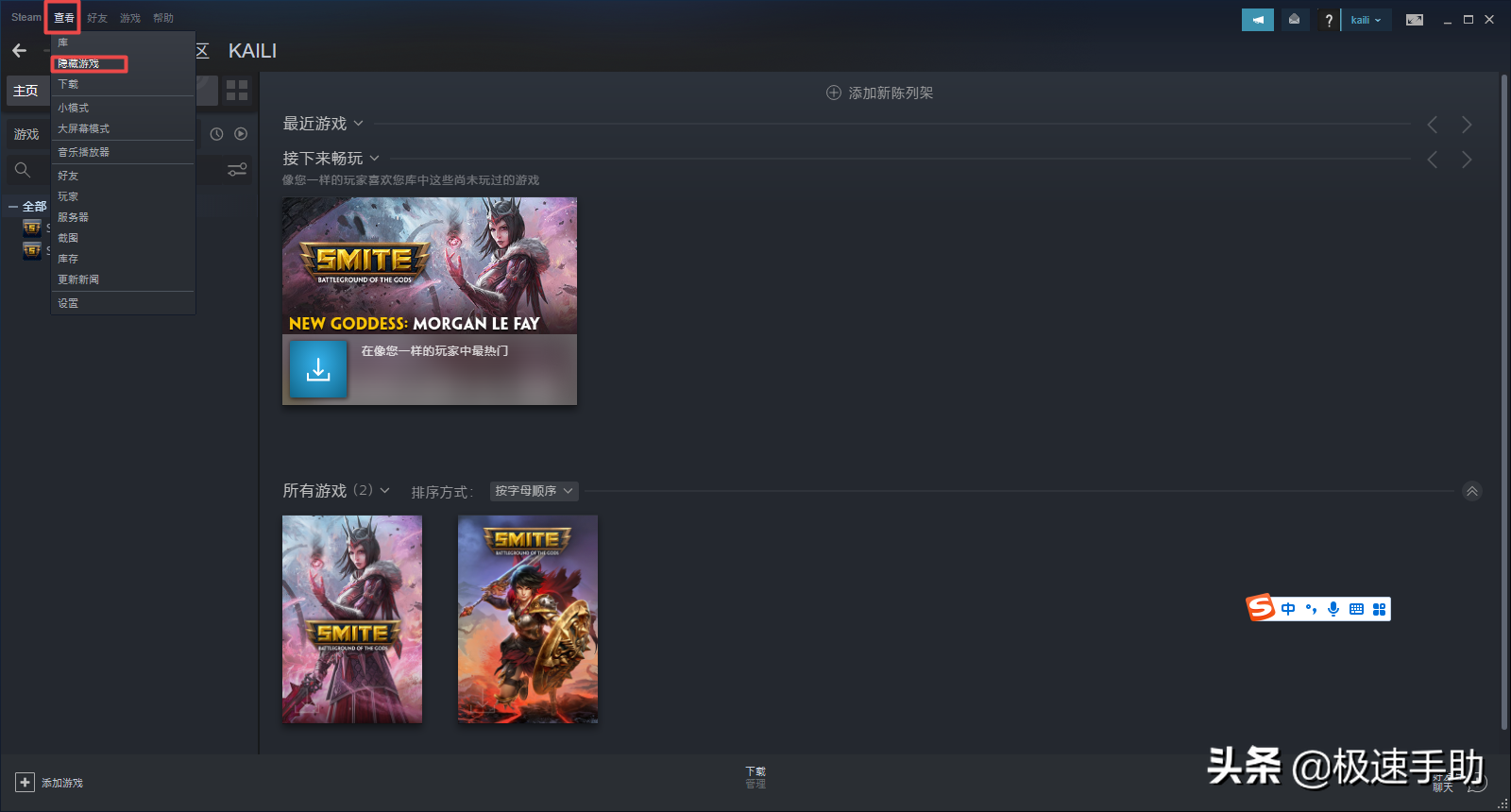1511x812 pixels.
Task: Open advanced filter sliders icon
Action: point(237,170)
